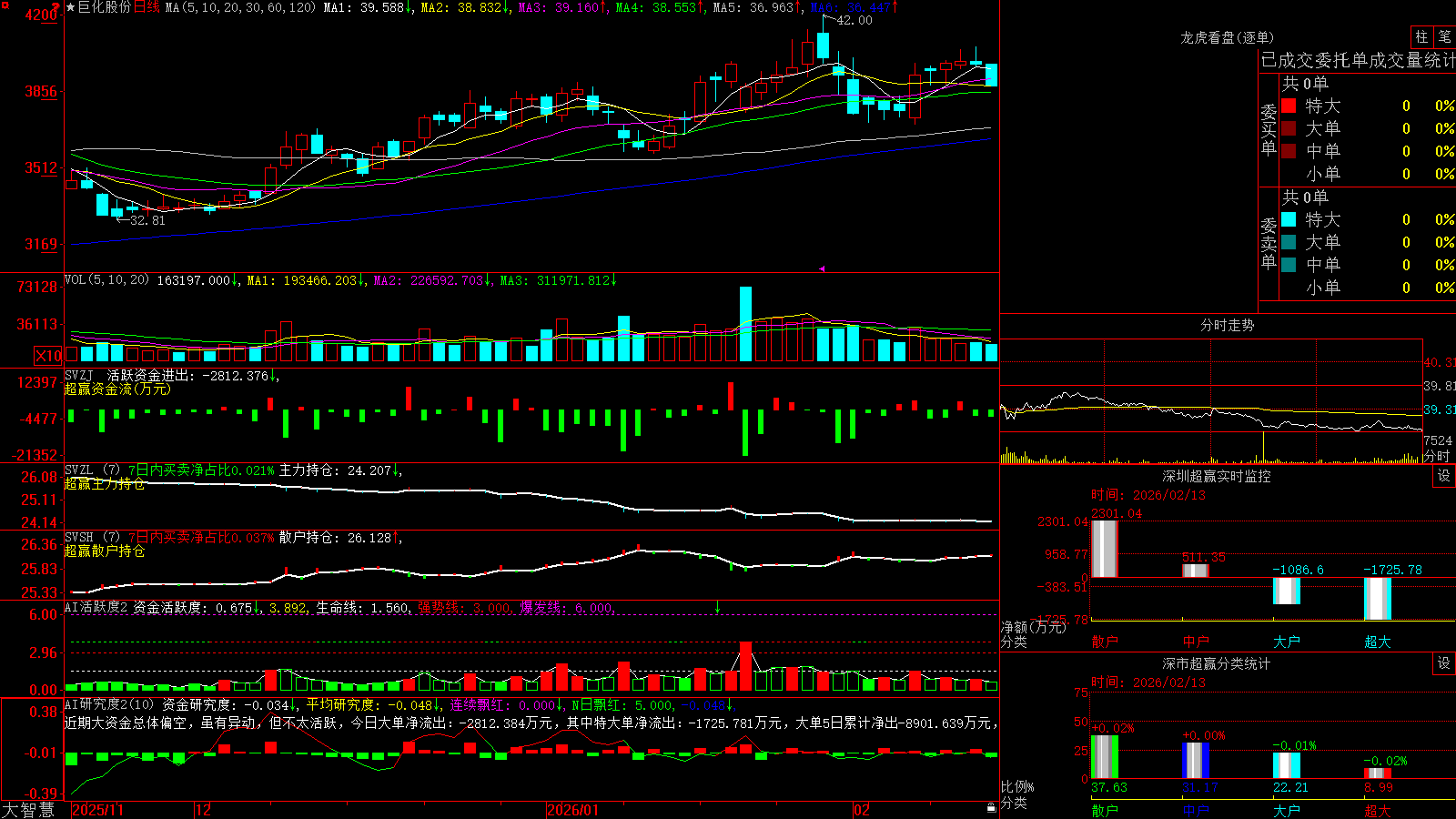Screen dimensions: 1456x819
Task: Click the 平均研究度: -0.048 value
Action: [x=374, y=704]
